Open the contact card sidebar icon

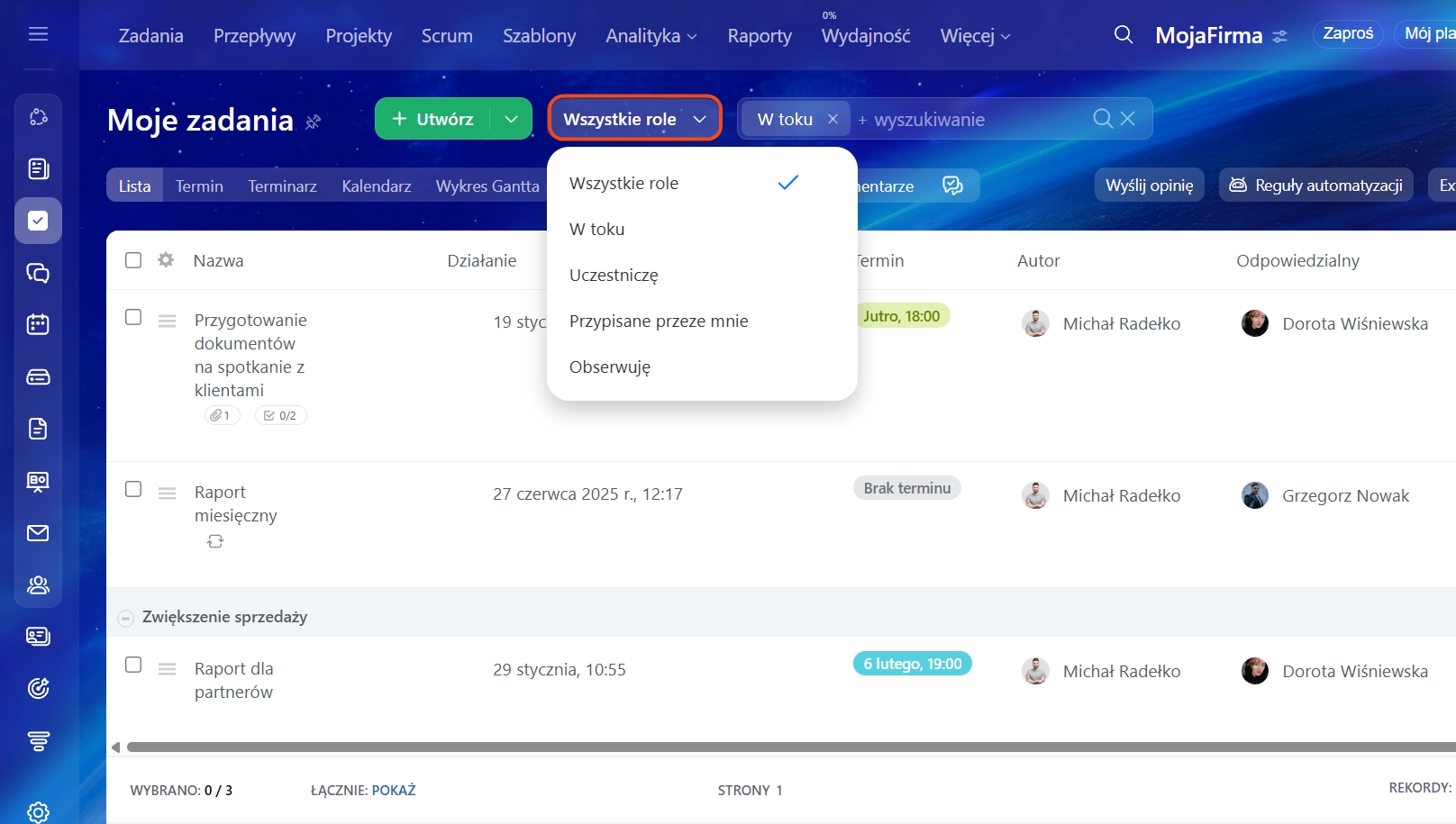pos(38,637)
